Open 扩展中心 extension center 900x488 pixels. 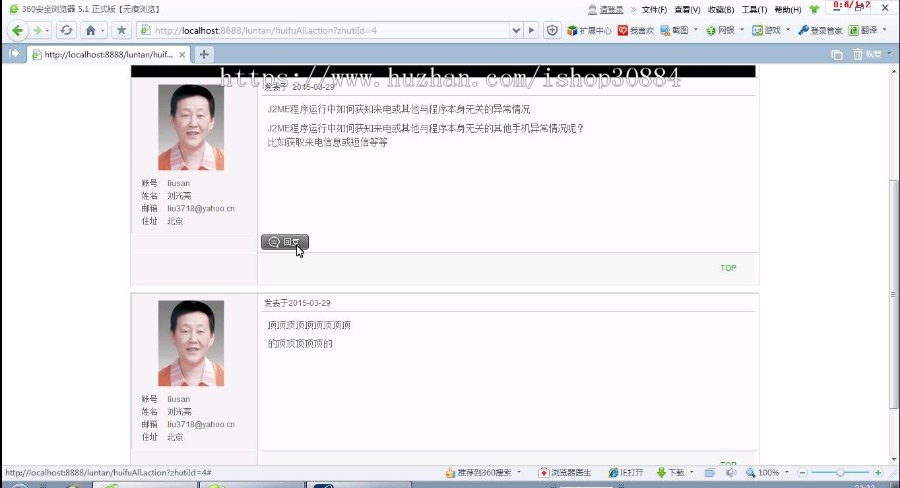click(x=589, y=30)
